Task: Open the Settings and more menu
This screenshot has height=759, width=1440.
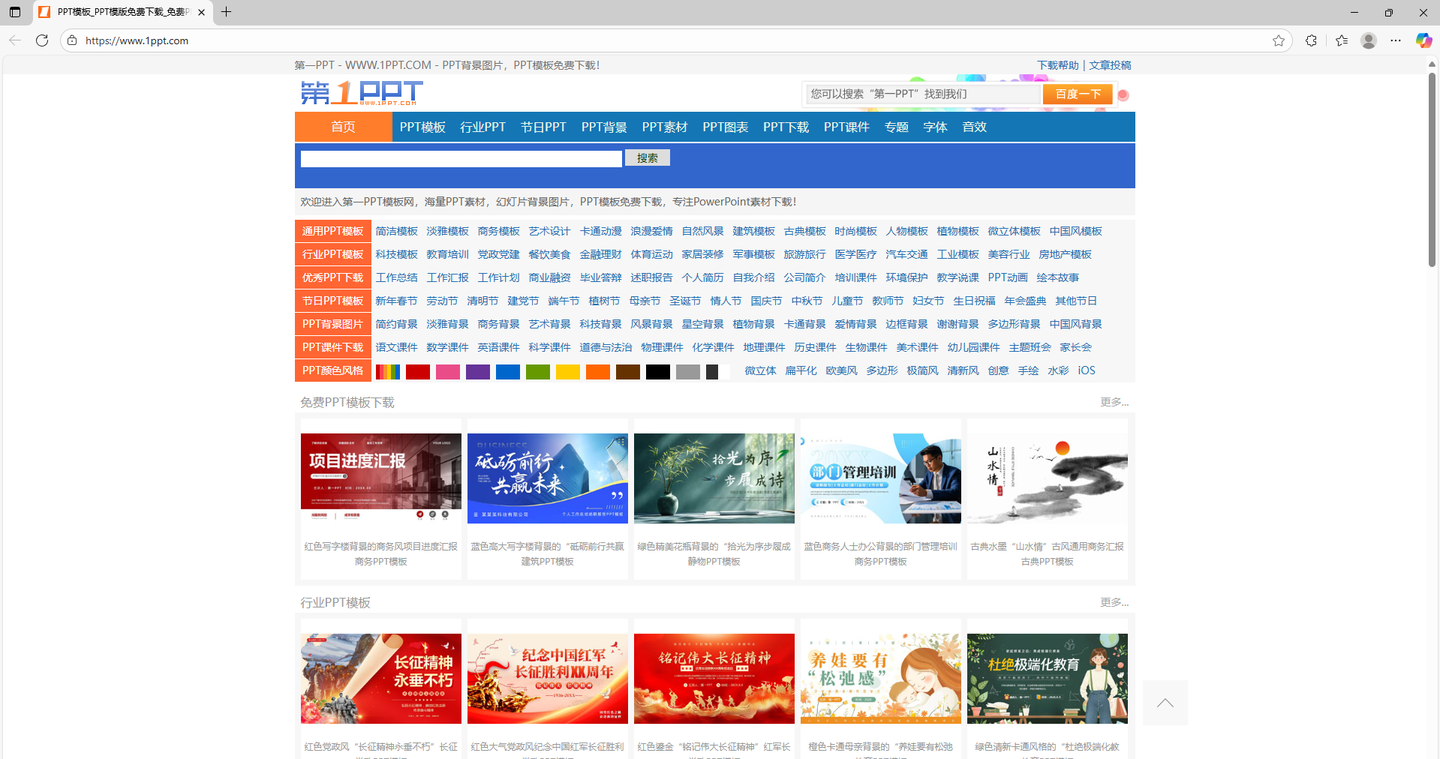Action: [1397, 41]
